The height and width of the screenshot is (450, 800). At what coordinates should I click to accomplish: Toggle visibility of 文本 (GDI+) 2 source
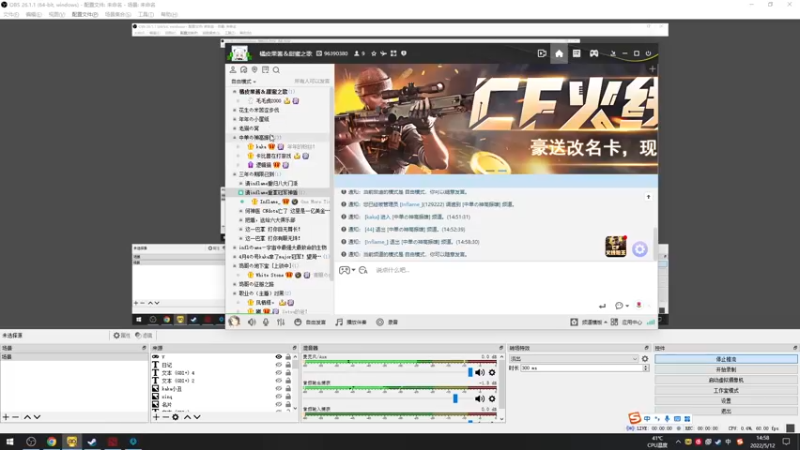[x=279, y=381]
